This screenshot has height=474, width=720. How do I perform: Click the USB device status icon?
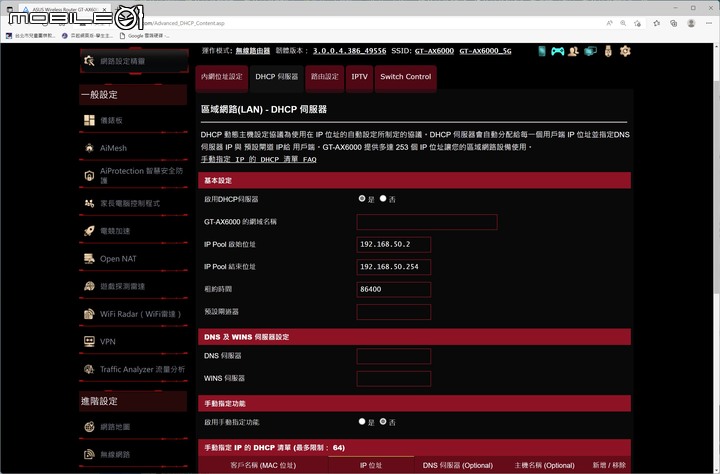tap(608, 51)
